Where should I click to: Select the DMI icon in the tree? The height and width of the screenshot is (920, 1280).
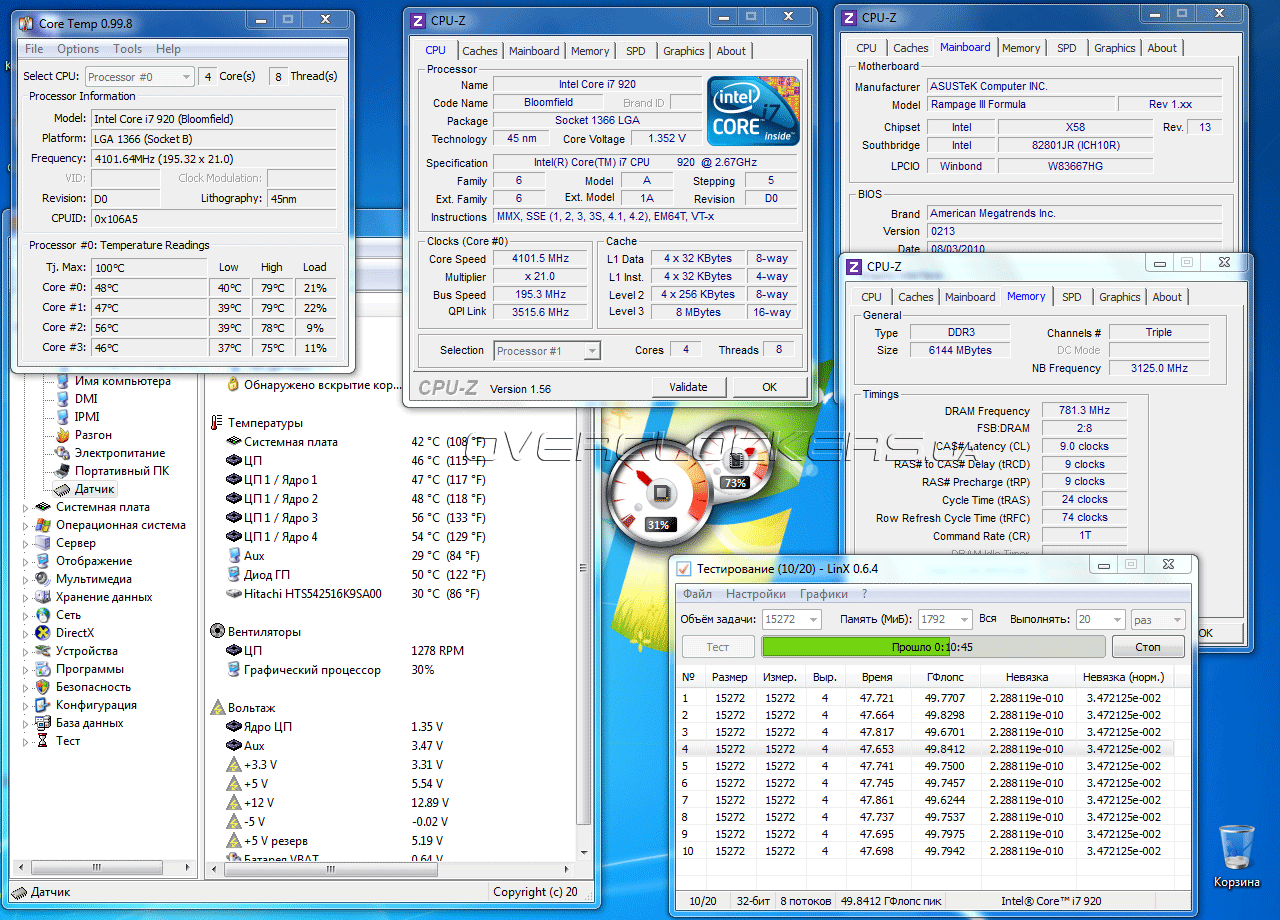pyautogui.click(x=62, y=399)
